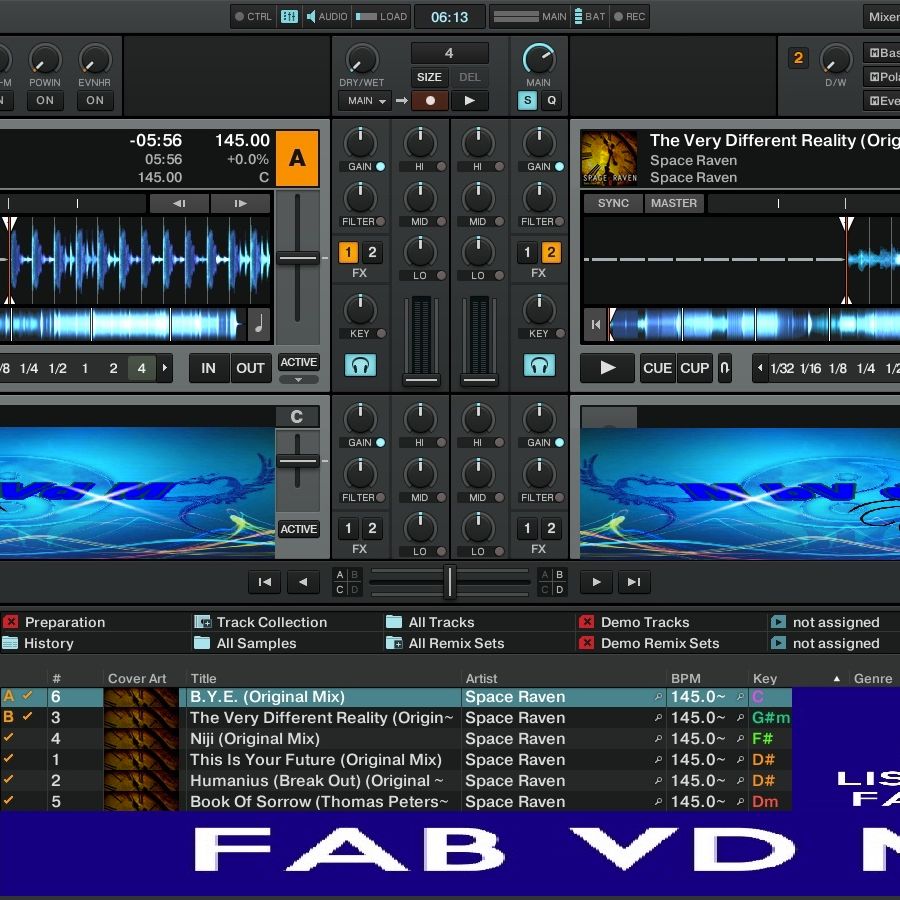900x900 pixels.
Task: Open History playlist folder
Action: point(38,643)
